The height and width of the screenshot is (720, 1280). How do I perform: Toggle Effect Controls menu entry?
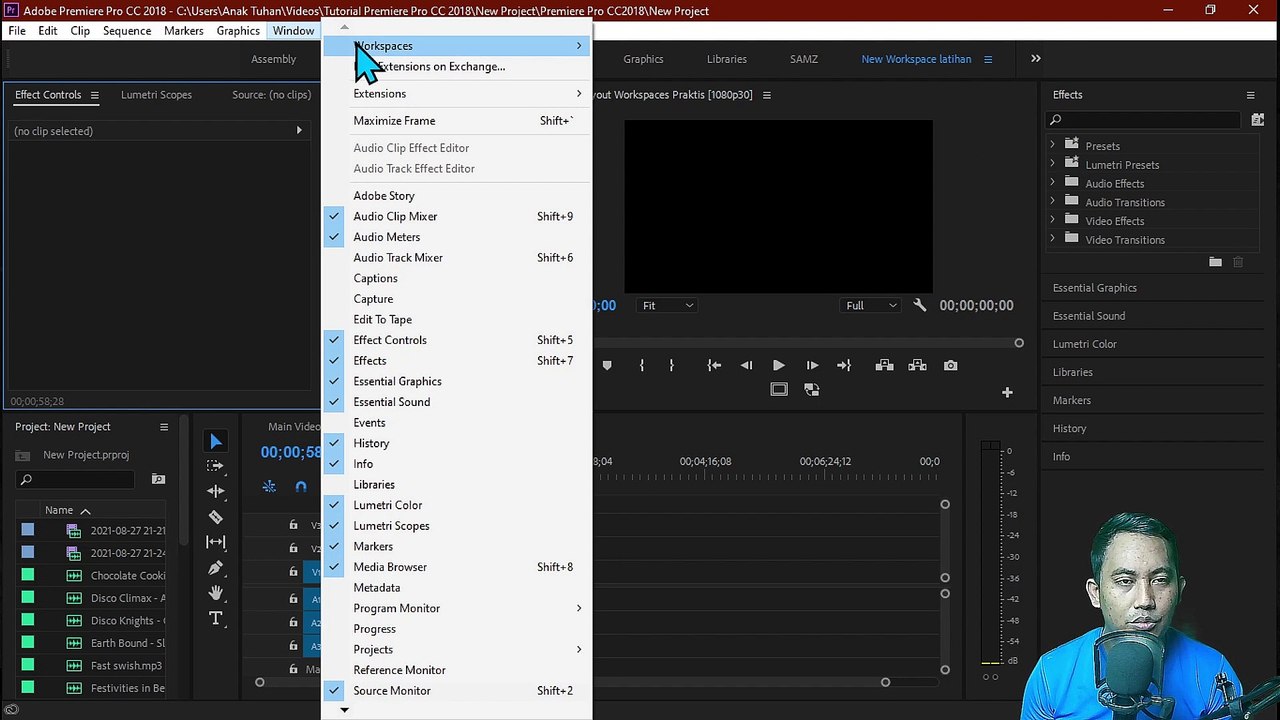pyautogui.click(x=457, y=340)
